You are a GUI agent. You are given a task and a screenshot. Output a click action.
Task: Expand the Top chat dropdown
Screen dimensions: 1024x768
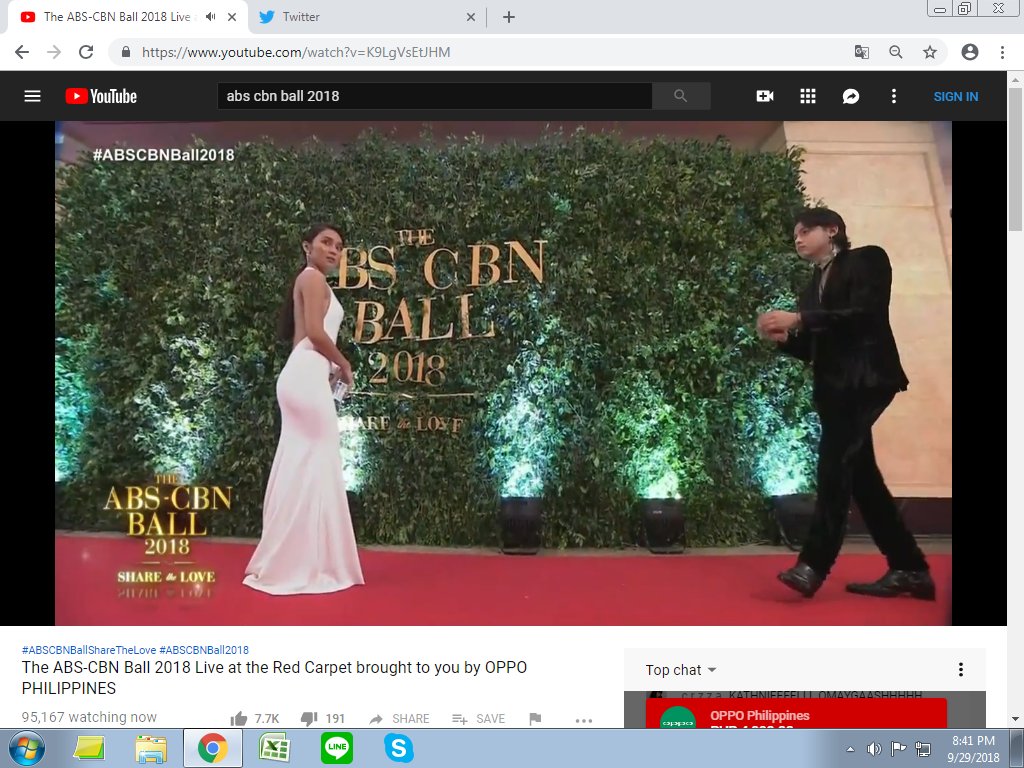click(x=680, y=670)
